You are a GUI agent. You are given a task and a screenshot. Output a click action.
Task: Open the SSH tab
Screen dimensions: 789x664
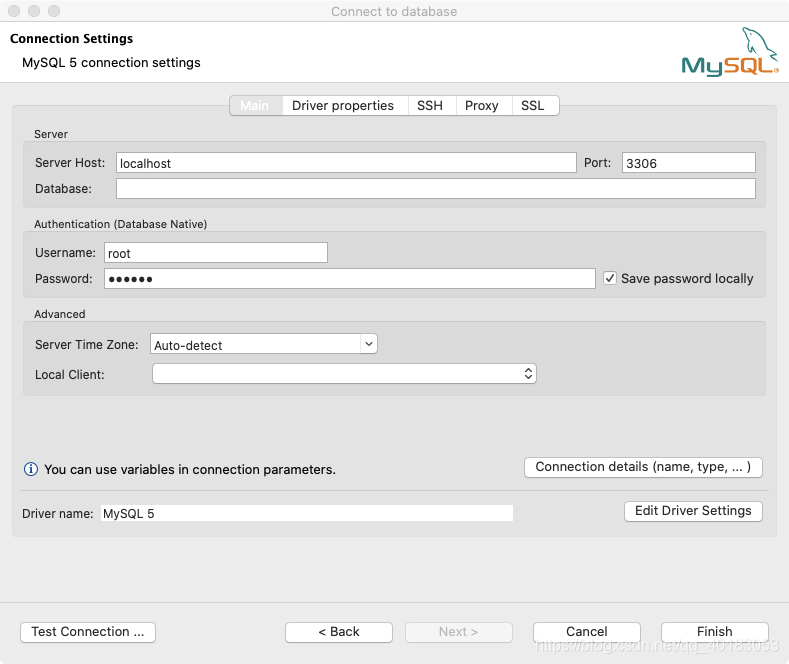[430, 106]
